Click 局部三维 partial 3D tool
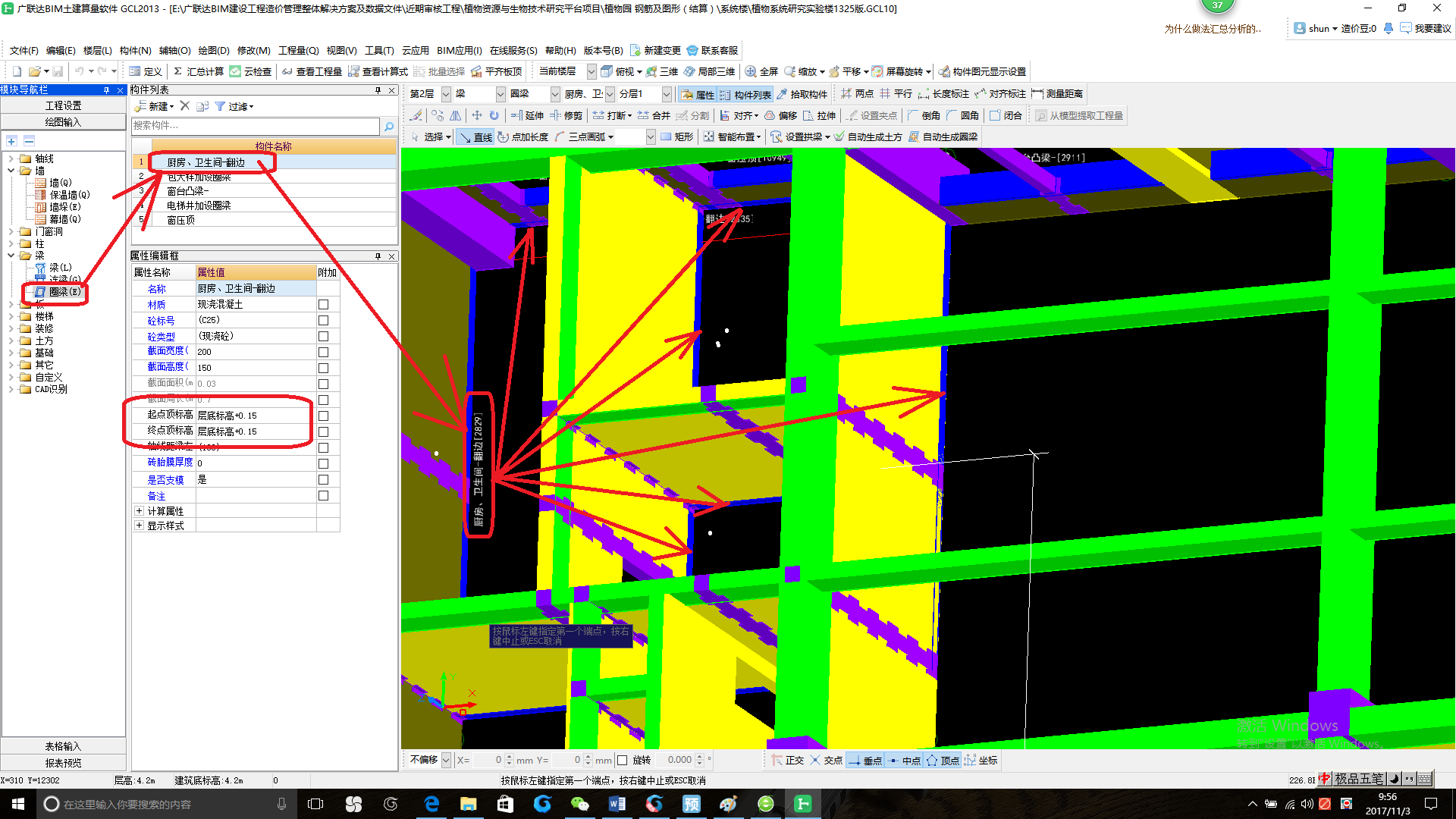The width and height of the screenshot is (1456, 819). (710, 71)
